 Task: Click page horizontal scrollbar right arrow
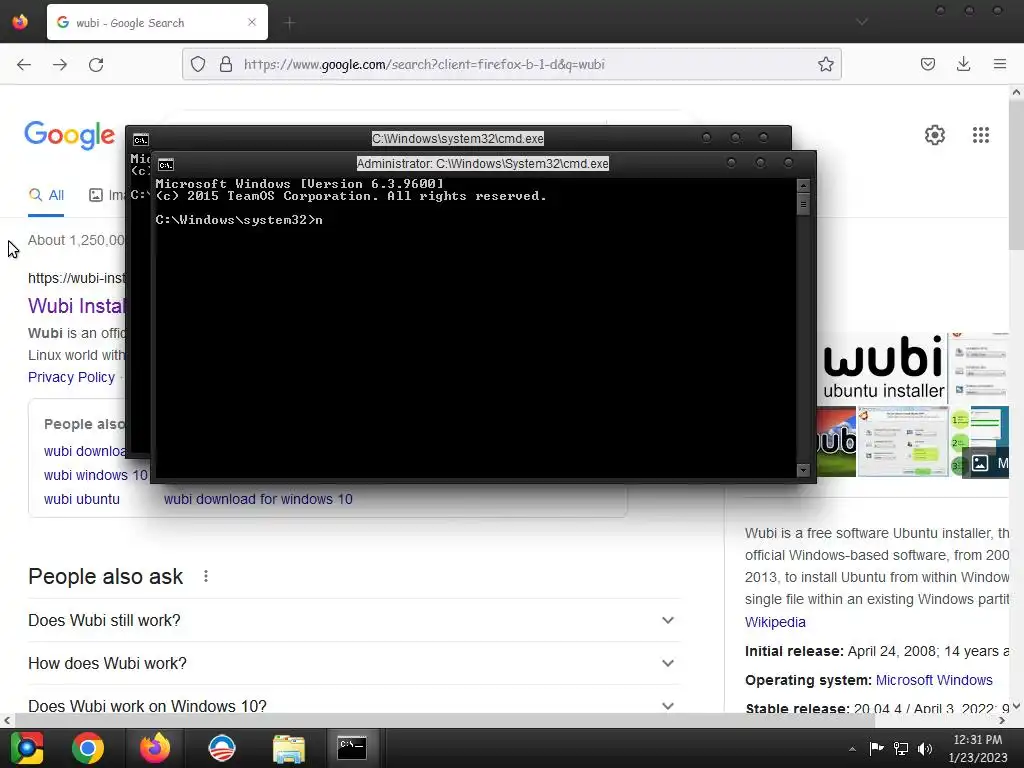tap(1002, 720)
